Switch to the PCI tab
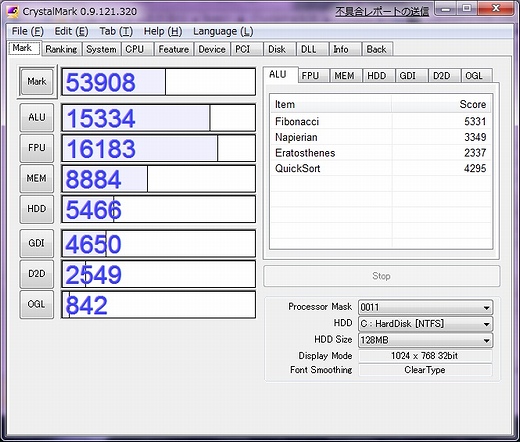The height and width of the screenshot is (442, 520). tap(246, 49)
